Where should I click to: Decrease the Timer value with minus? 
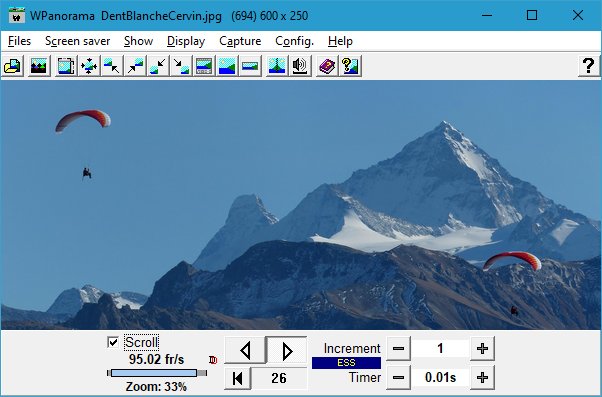[398, 377]
